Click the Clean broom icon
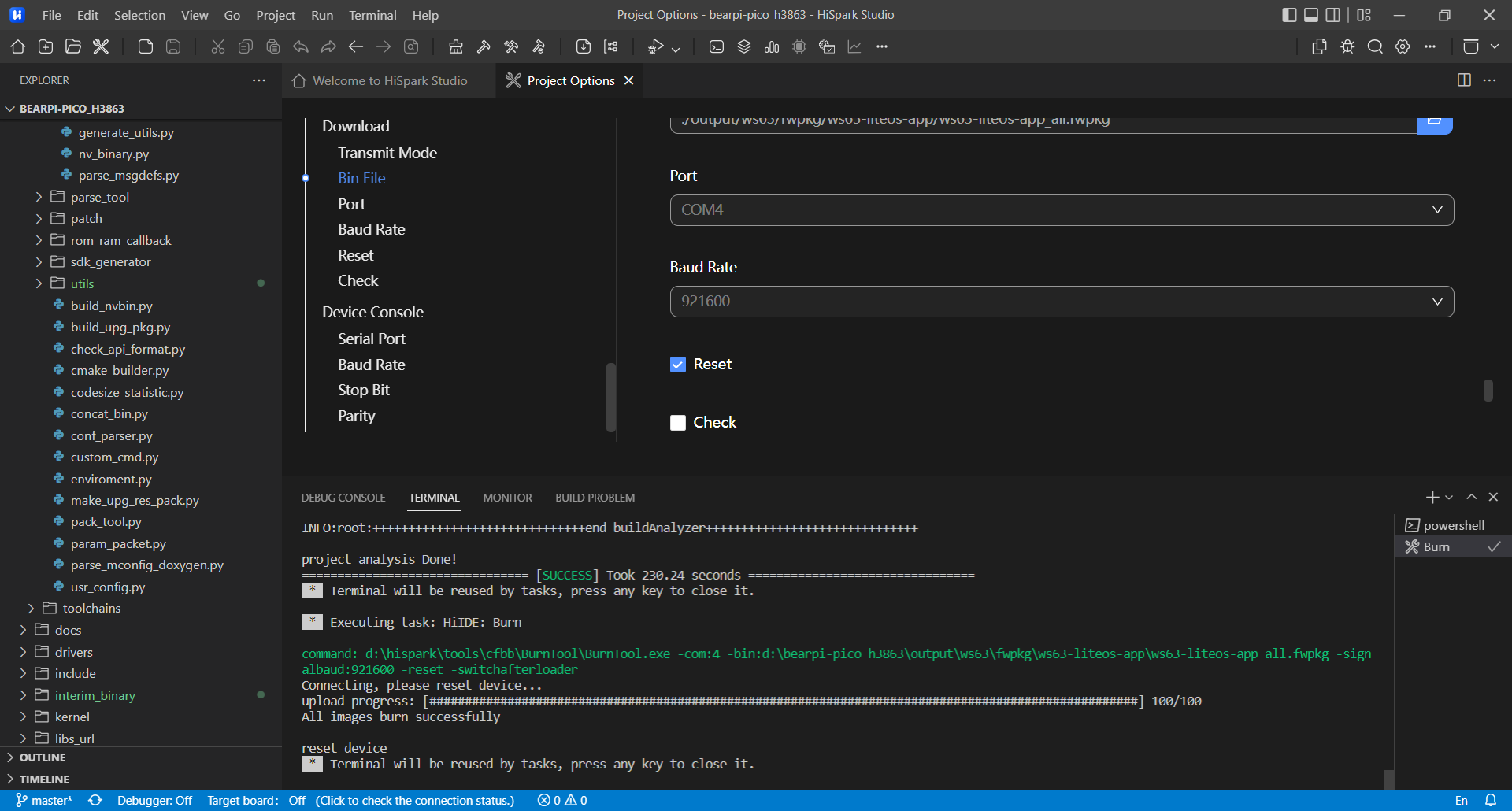The width and height of the screenshot is (1512, 811). click(456, 47)
